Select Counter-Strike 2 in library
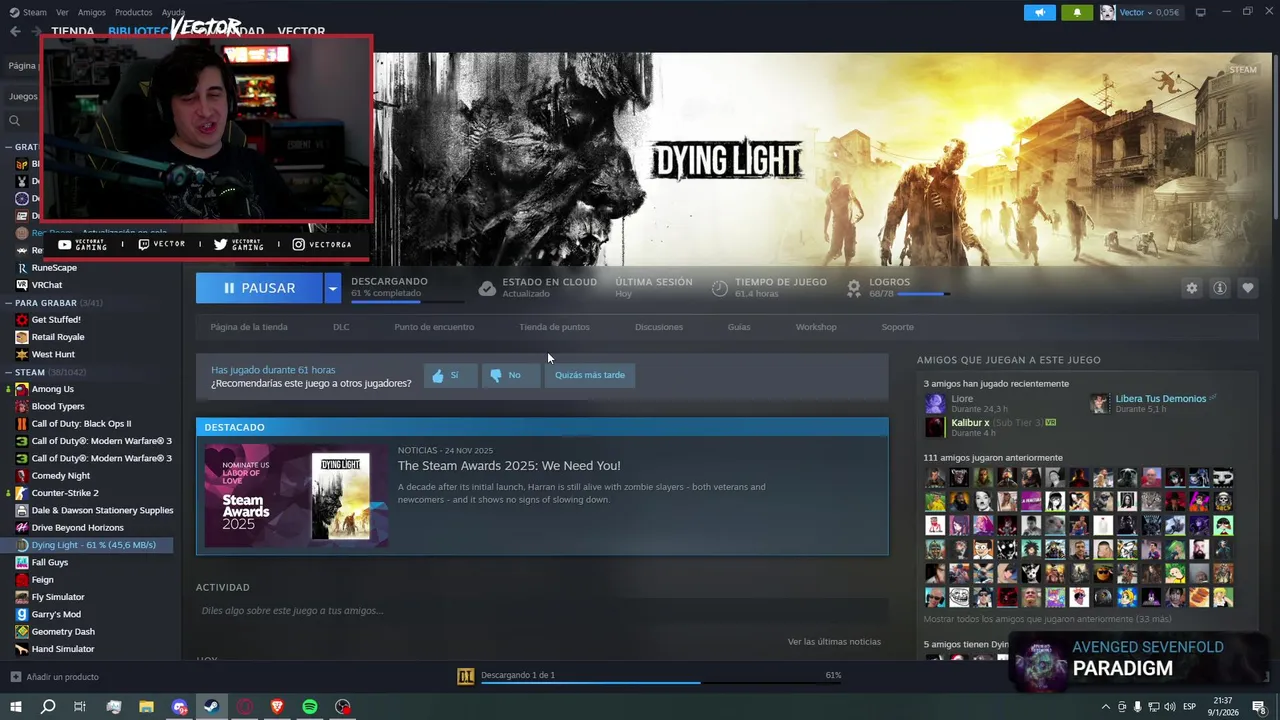Viewport: 1280px width, 720px height. [x=65, y=493]
